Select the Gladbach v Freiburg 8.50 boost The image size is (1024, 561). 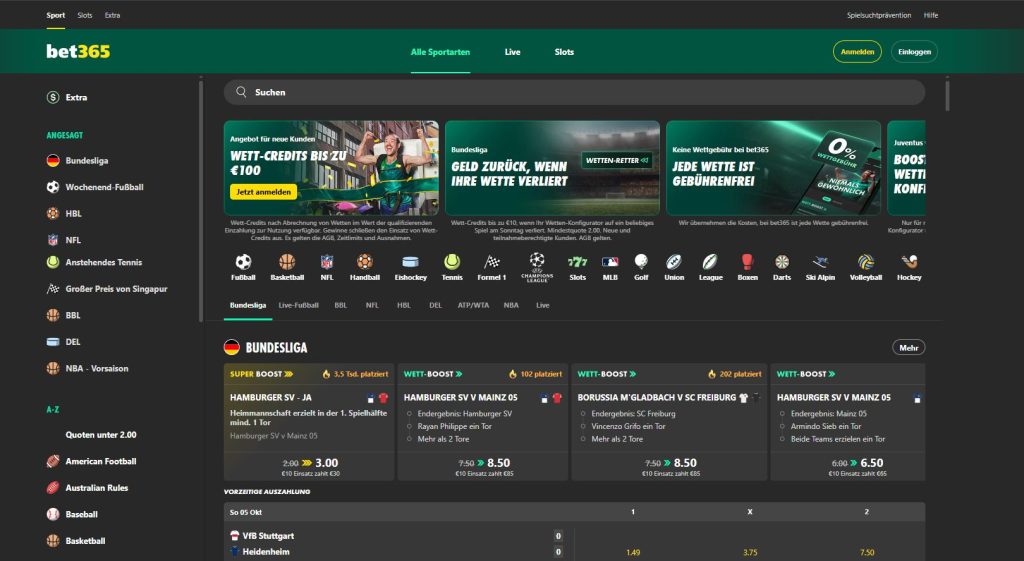click(x=669, y=466)
